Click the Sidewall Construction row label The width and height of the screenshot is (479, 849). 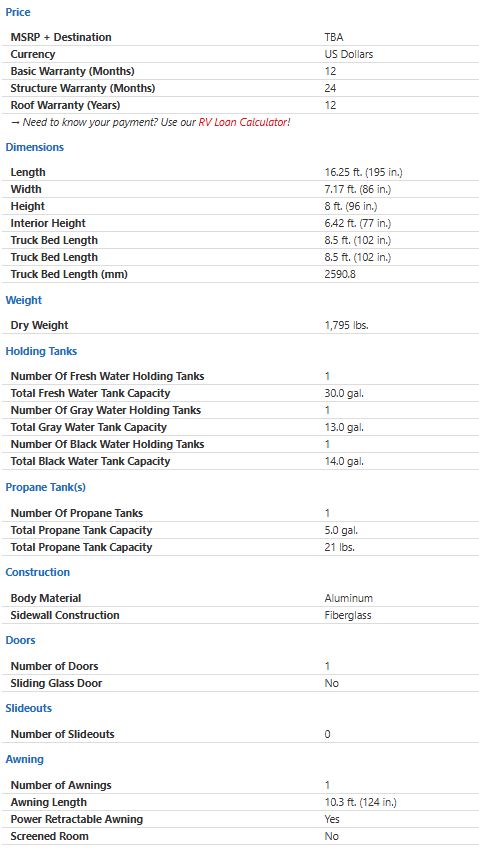pos(65,615)
